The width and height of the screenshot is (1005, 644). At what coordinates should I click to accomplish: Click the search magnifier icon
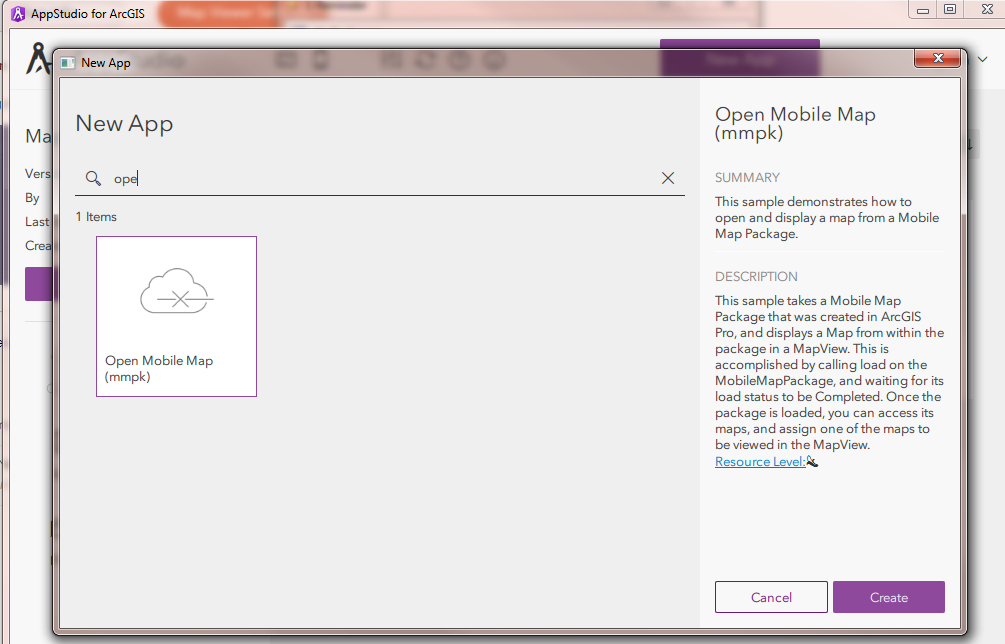[94, 178]
